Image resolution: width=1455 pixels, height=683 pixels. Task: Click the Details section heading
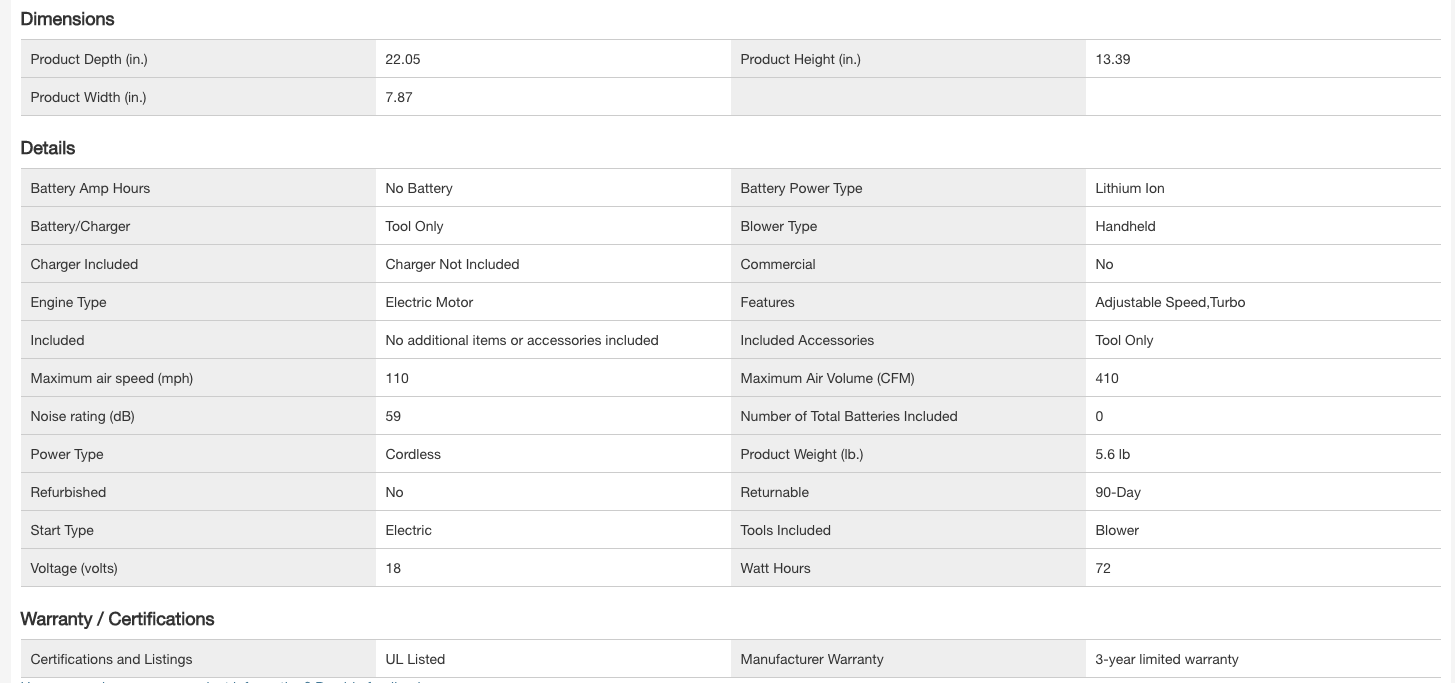48,148
